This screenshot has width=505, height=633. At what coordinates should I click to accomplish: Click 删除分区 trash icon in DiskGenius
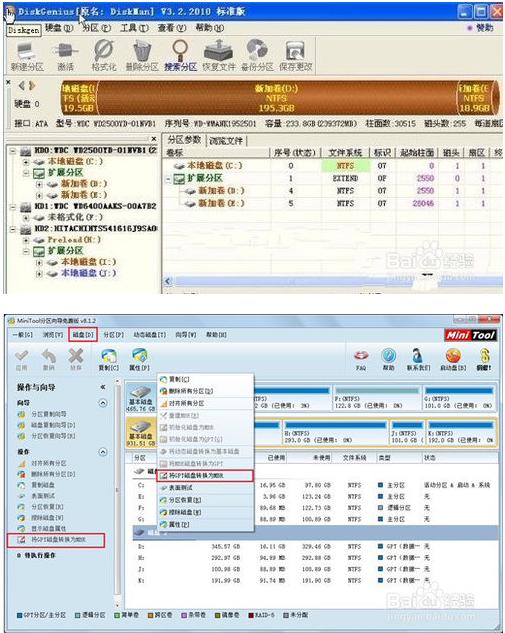pyautogui.click(x=142, y=51)
